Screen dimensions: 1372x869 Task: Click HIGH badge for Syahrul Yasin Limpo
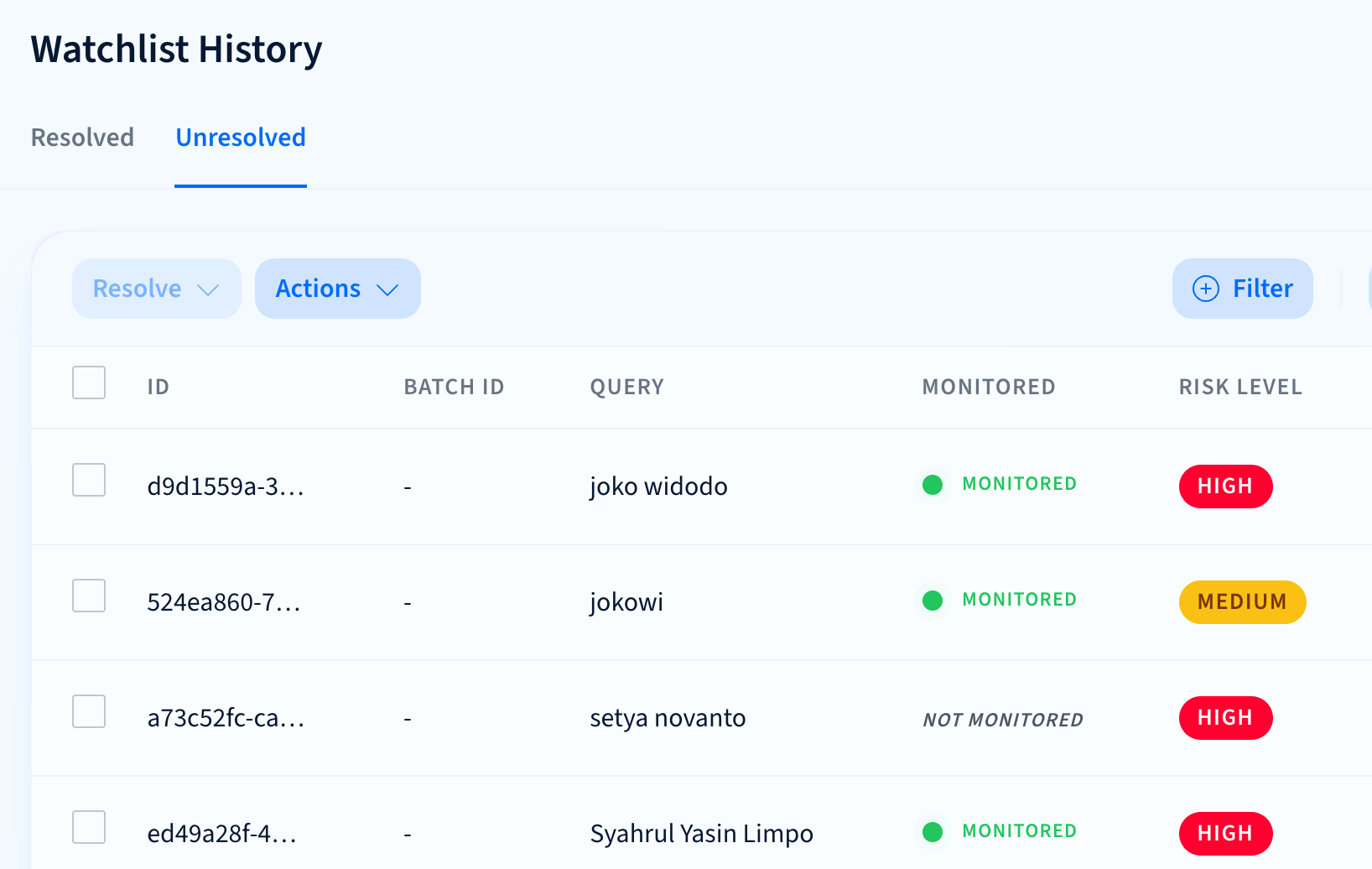point(1226,834)
